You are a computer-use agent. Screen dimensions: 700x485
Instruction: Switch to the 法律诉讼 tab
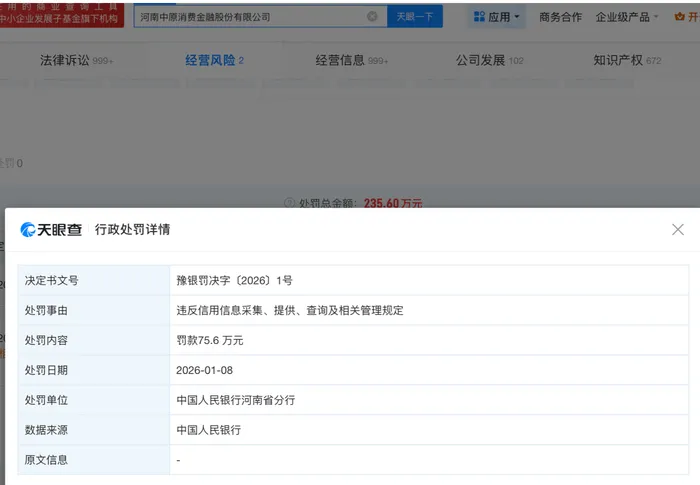(x=76, y=60)
